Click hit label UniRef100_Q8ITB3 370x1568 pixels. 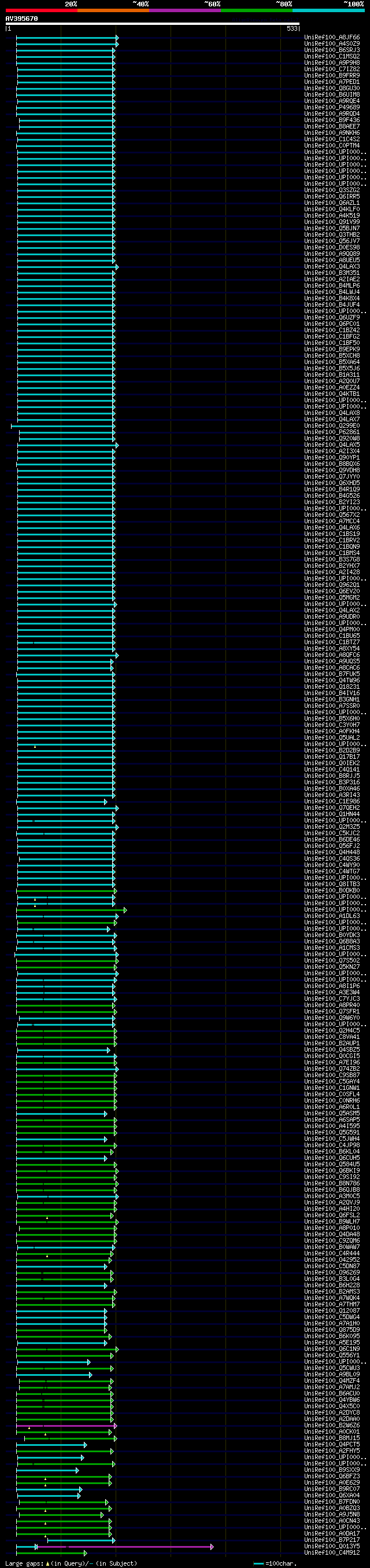pyautogui.click(x=332, y=884)
